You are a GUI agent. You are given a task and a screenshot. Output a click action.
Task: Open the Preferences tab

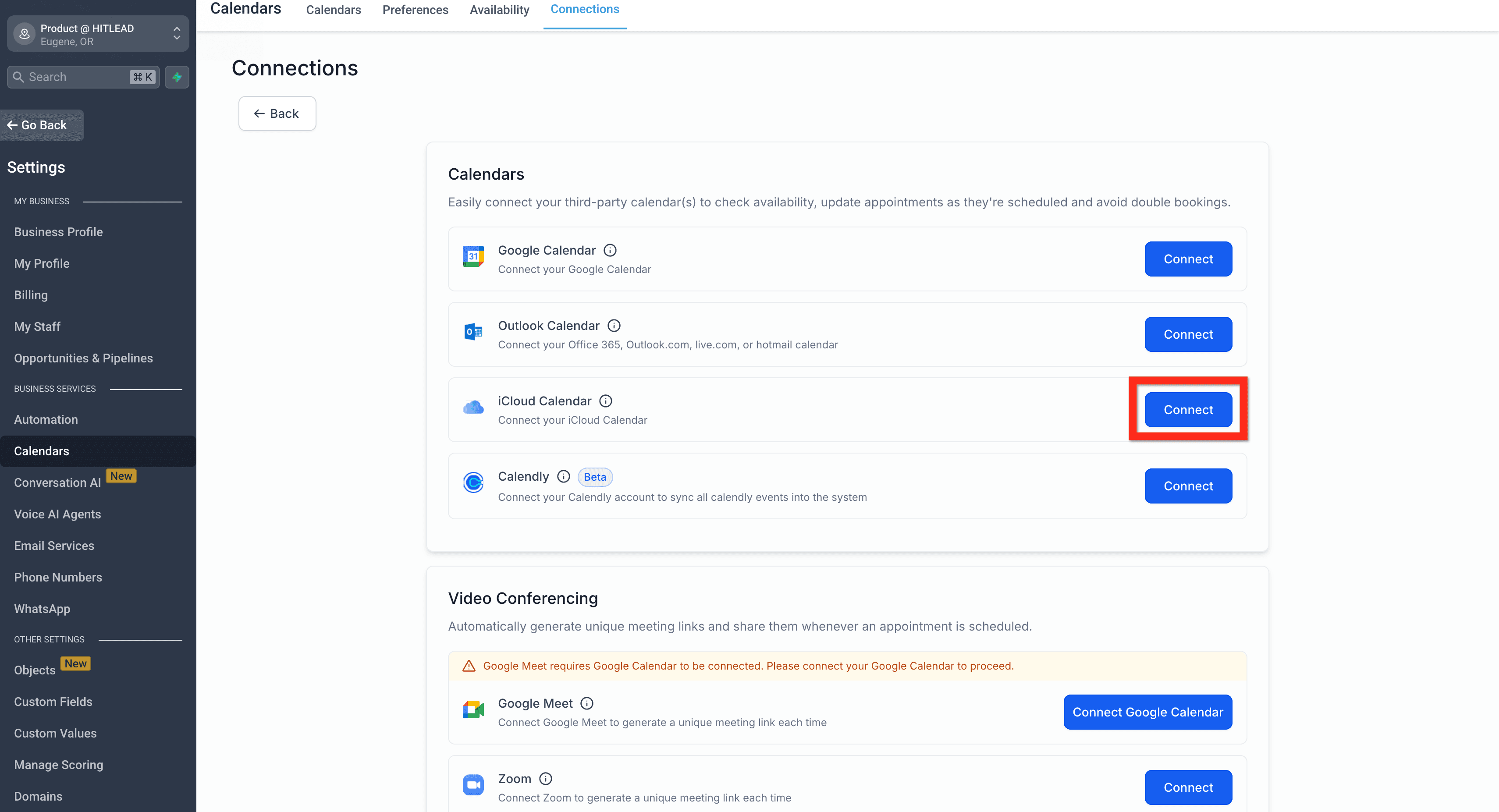coord(416,10)
